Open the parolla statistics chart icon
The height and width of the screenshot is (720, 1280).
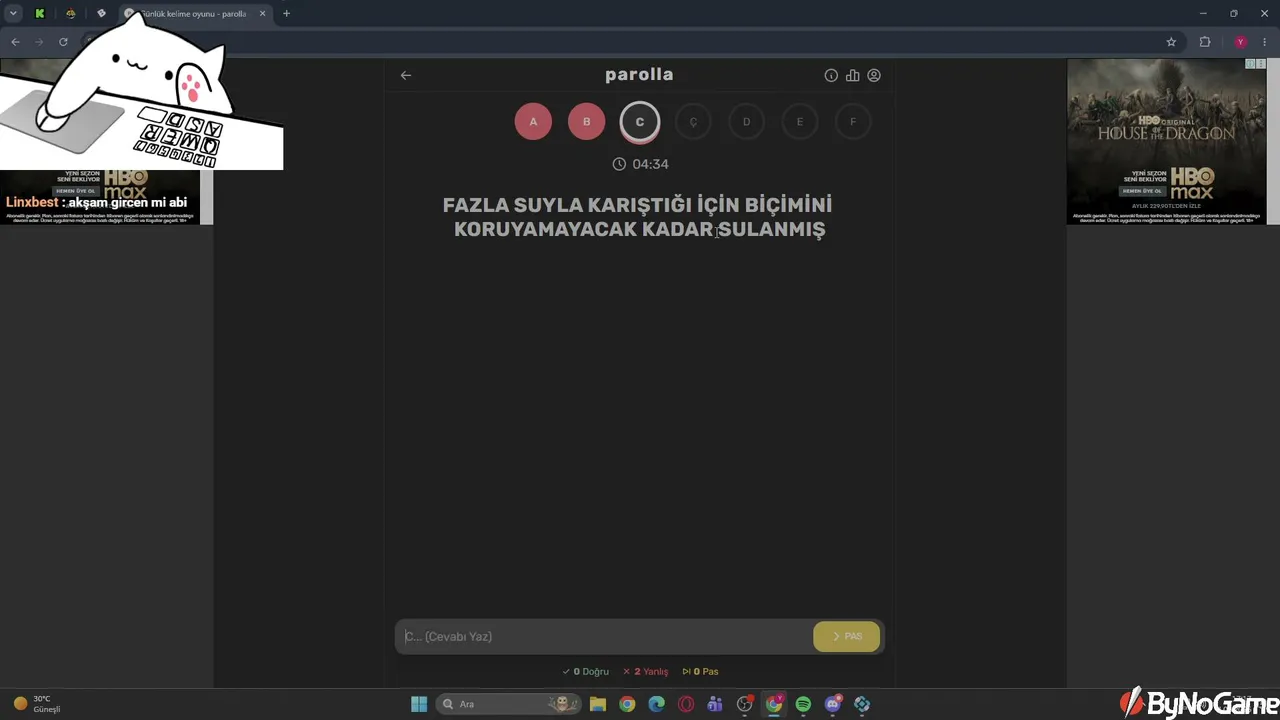852,75
